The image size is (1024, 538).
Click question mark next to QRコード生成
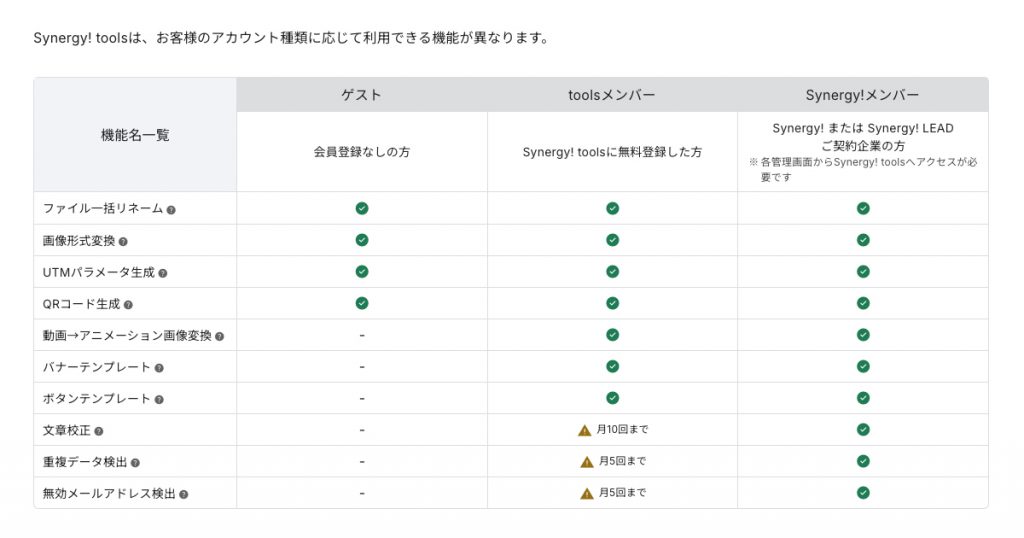pos(128,305)
